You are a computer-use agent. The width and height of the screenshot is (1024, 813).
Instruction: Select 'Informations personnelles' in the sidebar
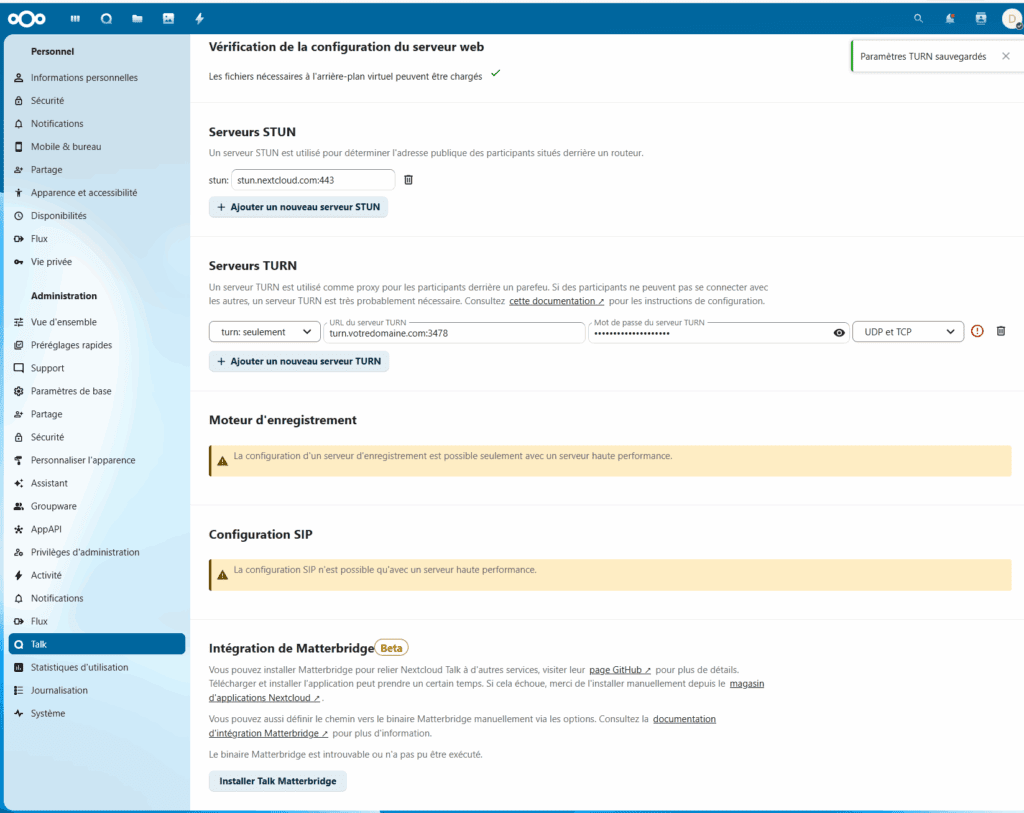point(84,78)
